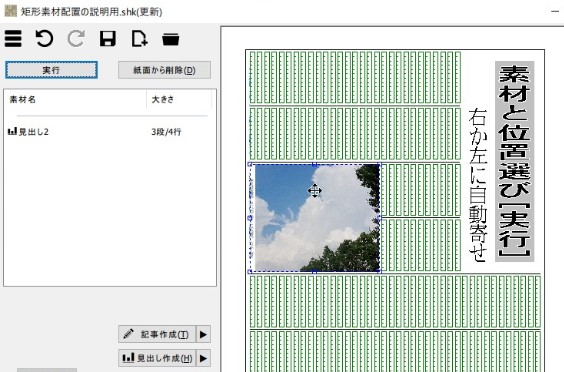Click 見出し作成(H) button

click(x=157, y=358)
